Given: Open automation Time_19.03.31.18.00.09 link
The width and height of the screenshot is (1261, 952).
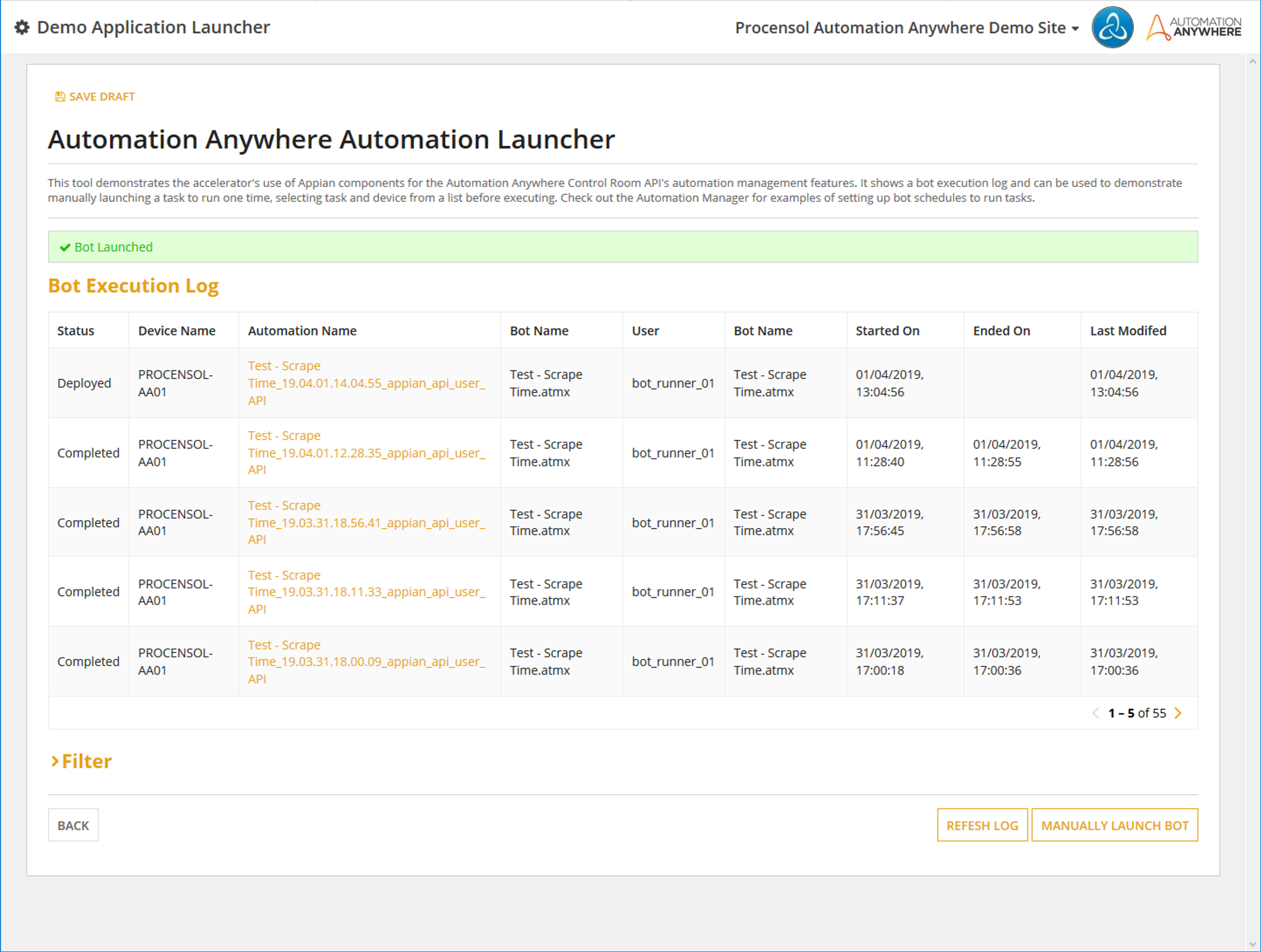Looking at the screenshot, I should [x=366, y=661].
